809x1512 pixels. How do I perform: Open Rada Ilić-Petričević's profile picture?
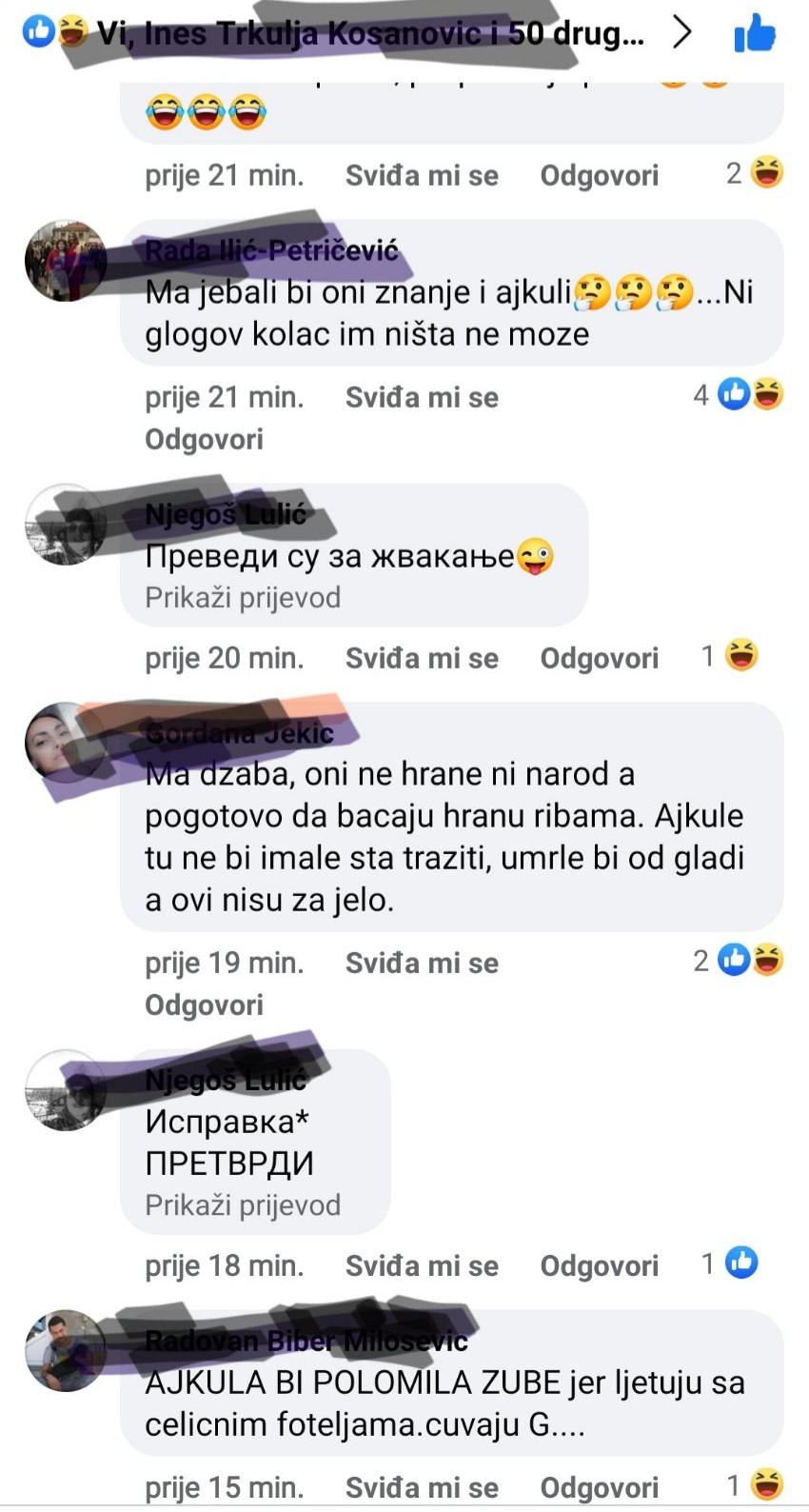(x=66, y=261)
